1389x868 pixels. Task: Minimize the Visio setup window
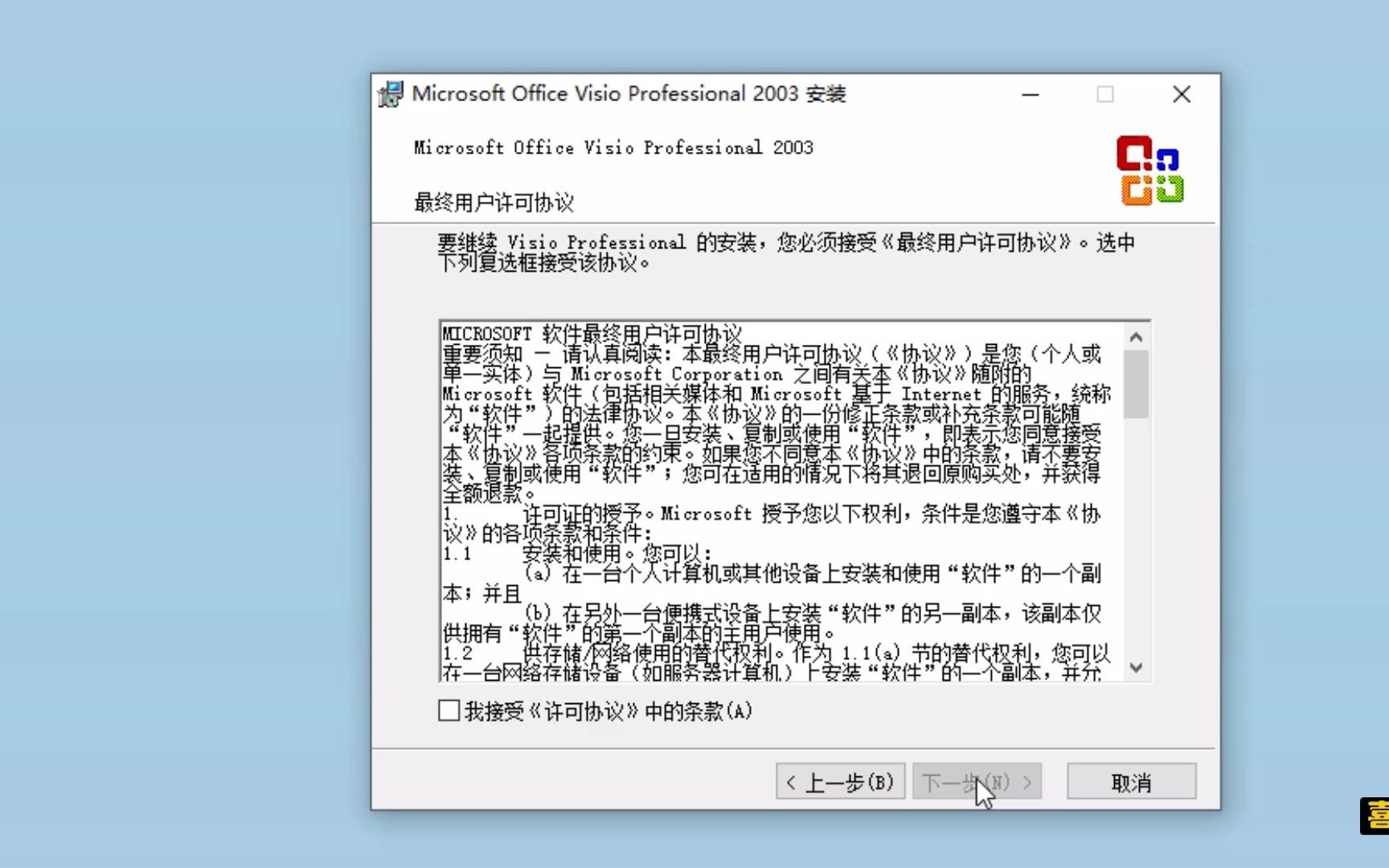(x=1030, y=95)
